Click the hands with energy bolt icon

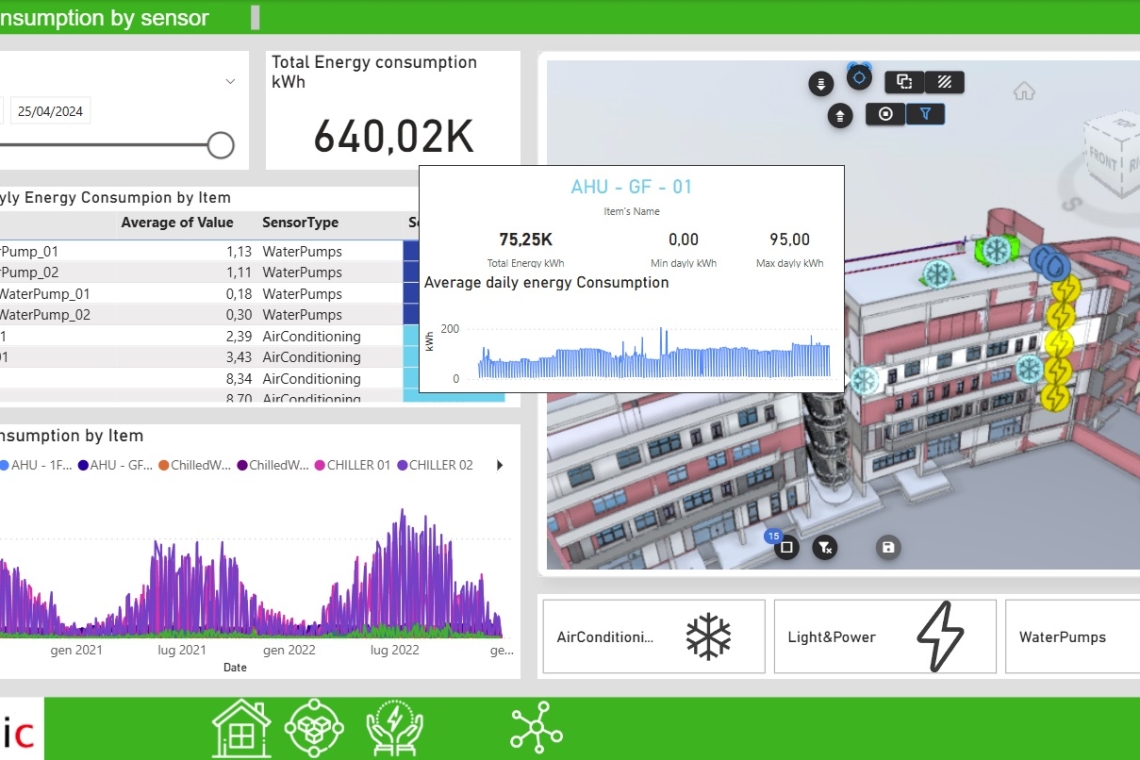pyautogui.click(x=394, y=728)
